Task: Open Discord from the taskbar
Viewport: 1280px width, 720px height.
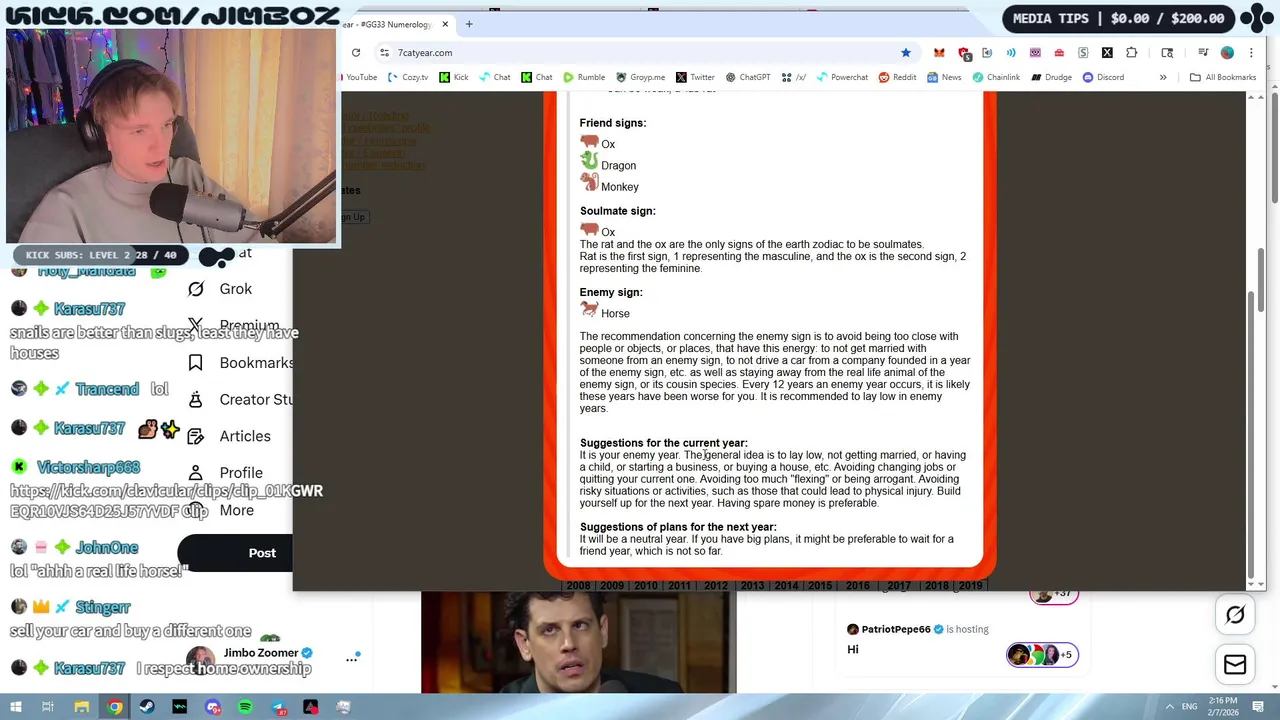Action: click(213, 707)
